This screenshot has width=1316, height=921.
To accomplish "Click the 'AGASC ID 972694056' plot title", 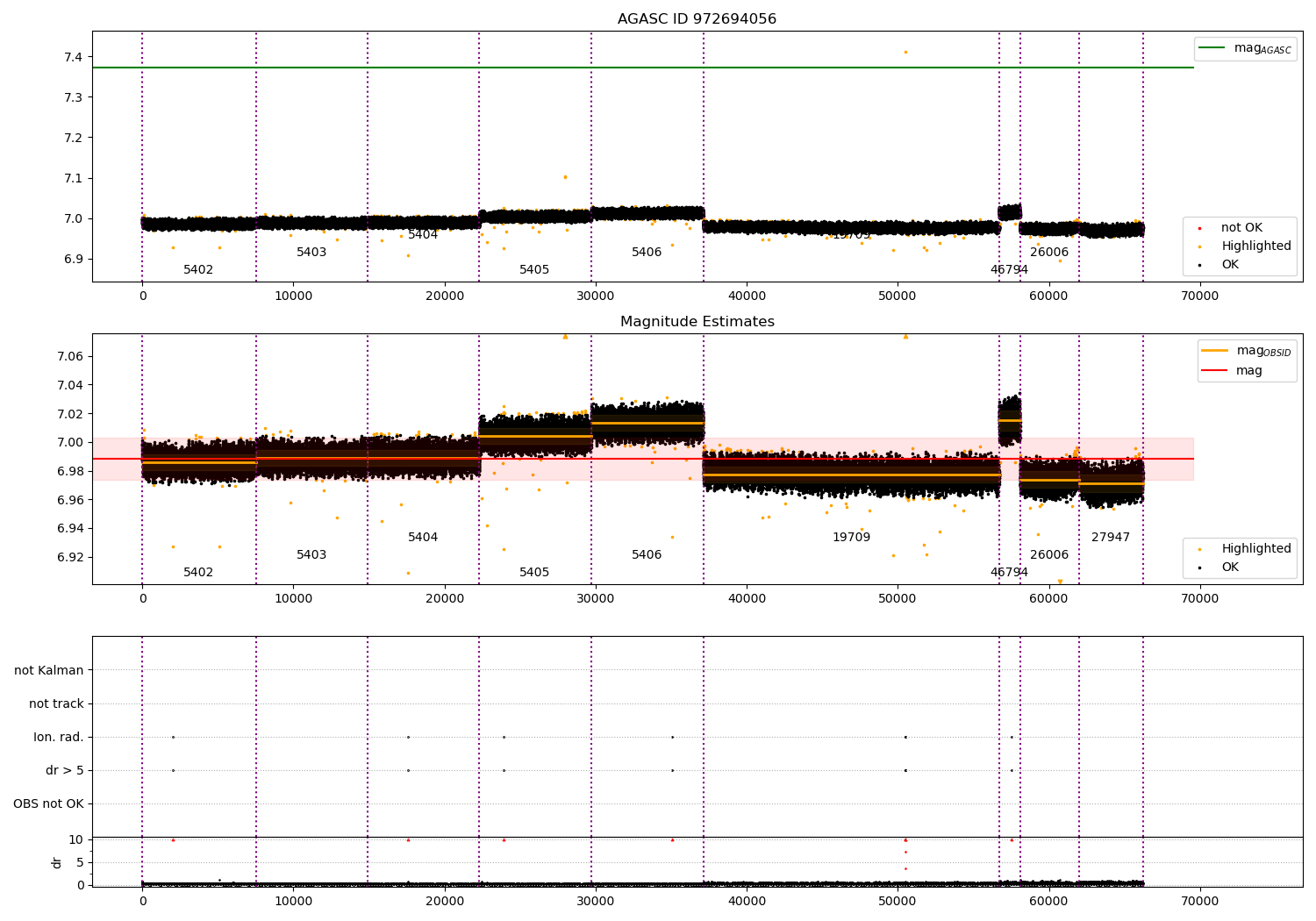I will 697,19.
